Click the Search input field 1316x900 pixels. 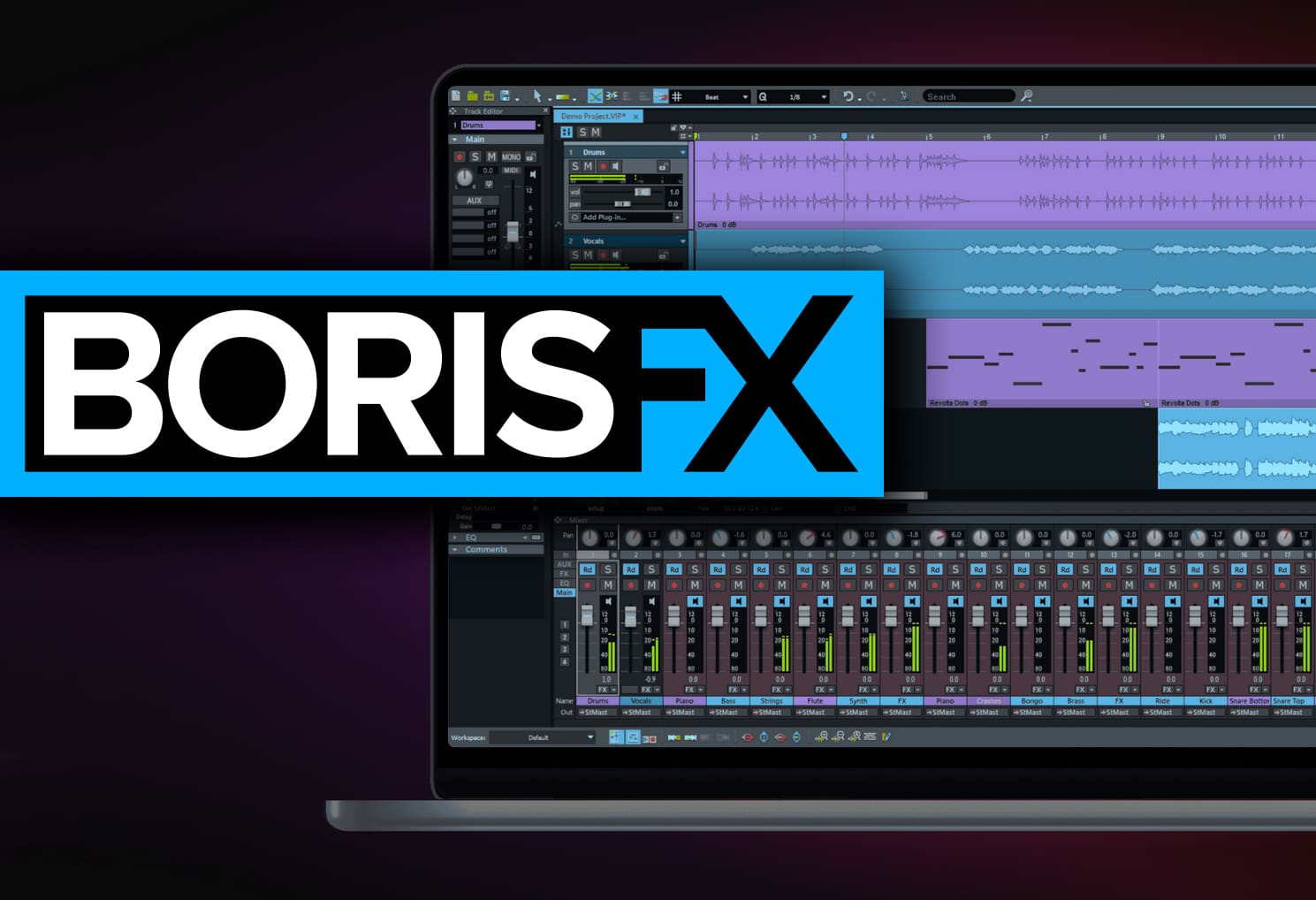pos(969,96)
